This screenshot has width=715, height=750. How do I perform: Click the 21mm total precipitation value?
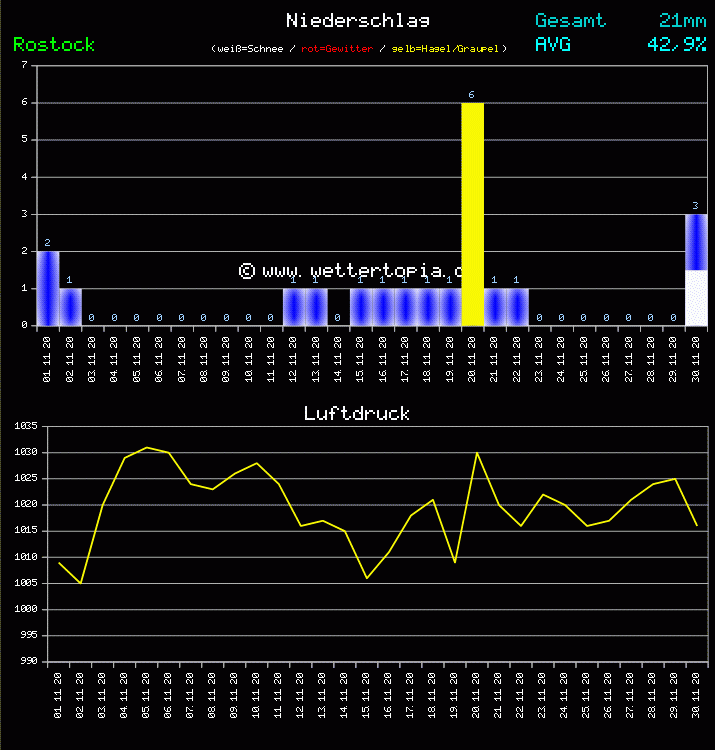pos(682,20)
